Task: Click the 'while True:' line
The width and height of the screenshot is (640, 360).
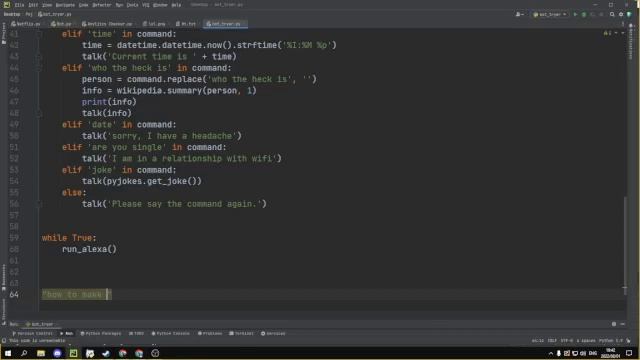Action: pyautogui.click(x=69, y=238)
